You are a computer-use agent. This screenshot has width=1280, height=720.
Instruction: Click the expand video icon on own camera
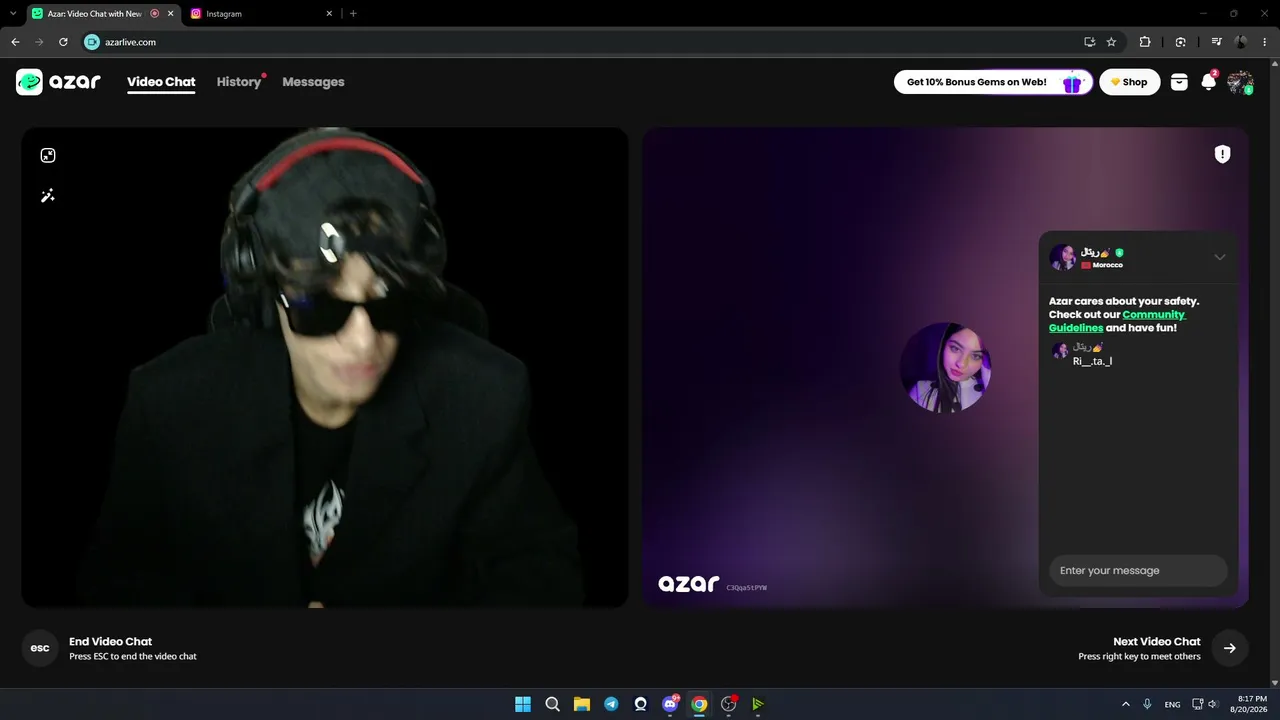click(48, 155)
